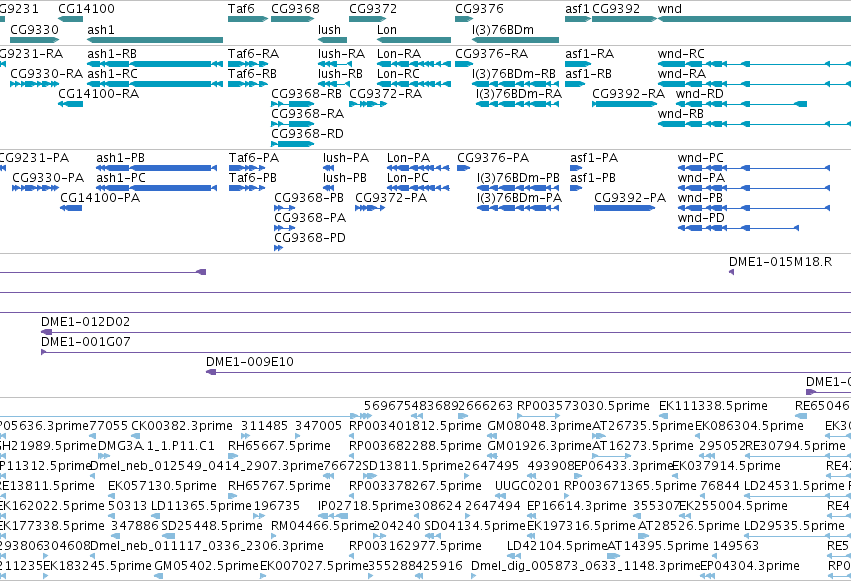Select the CG14100-RA transcript label

click(x=99, y=94)
